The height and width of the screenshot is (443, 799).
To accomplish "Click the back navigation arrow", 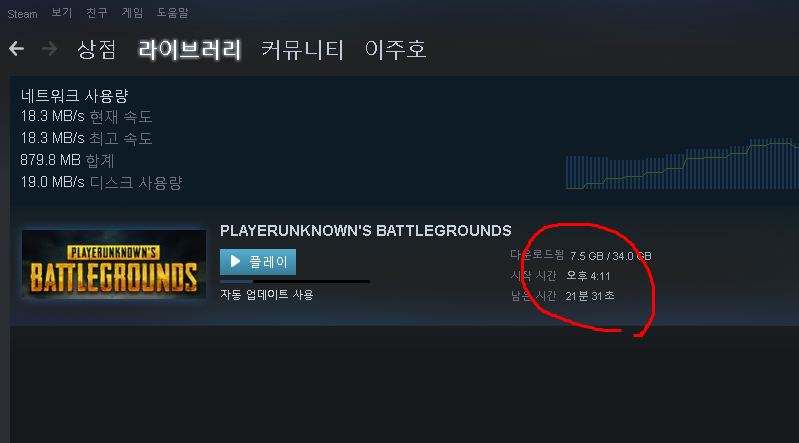I will [x=16, y=49].
